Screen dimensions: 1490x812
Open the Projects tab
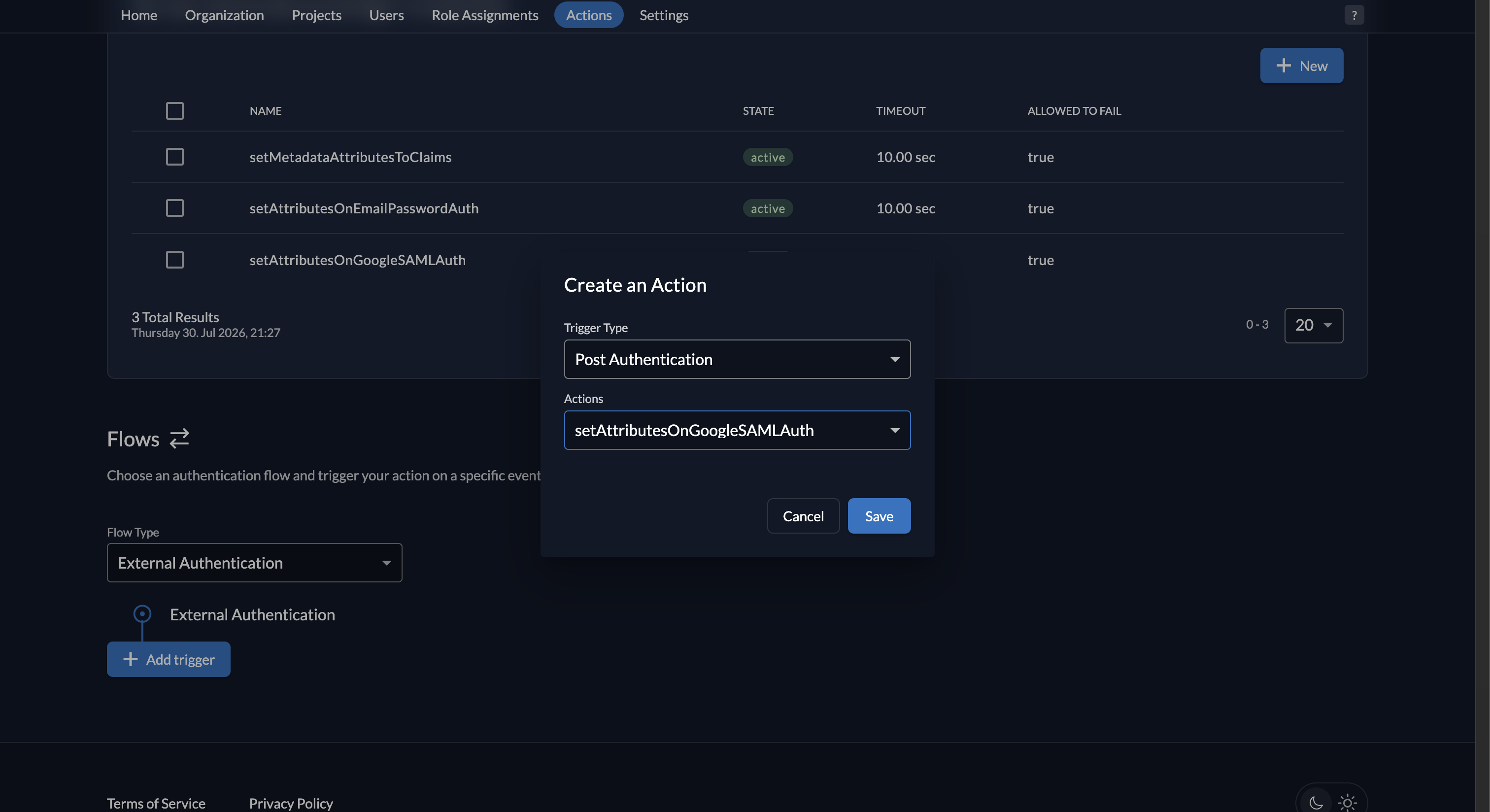(316, 15)
